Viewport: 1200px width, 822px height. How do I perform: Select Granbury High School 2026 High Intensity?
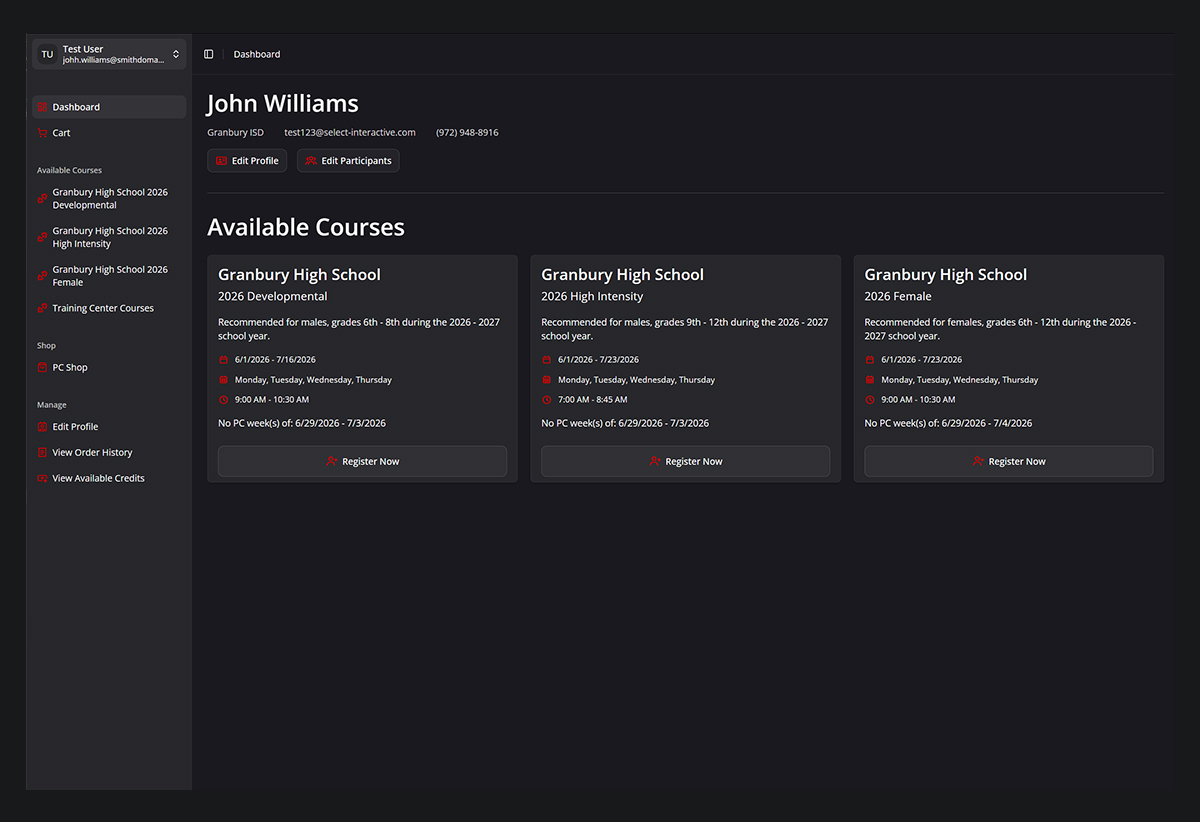click(110, 237)
